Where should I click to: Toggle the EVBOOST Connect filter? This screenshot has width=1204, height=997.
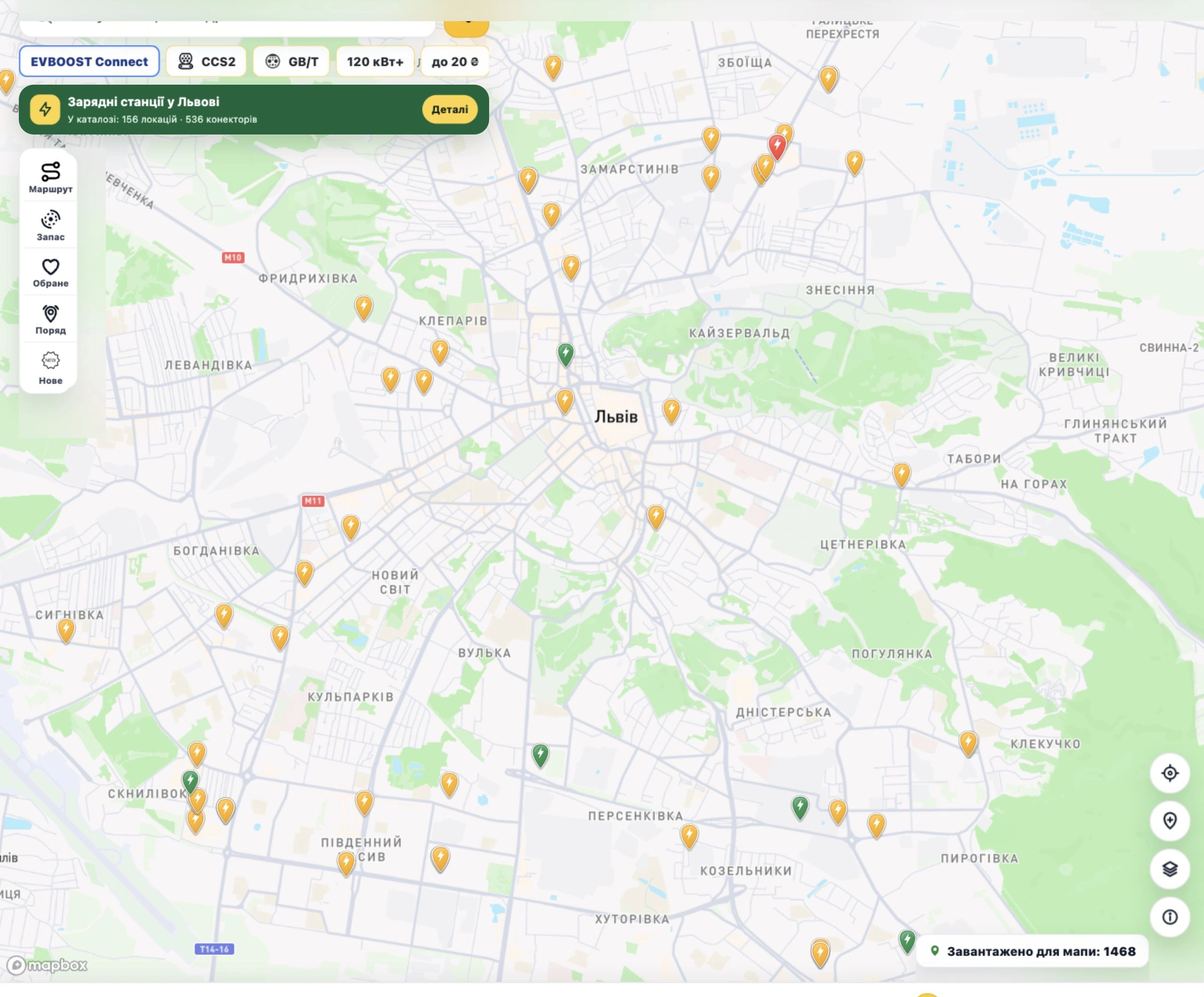point(89,61)
